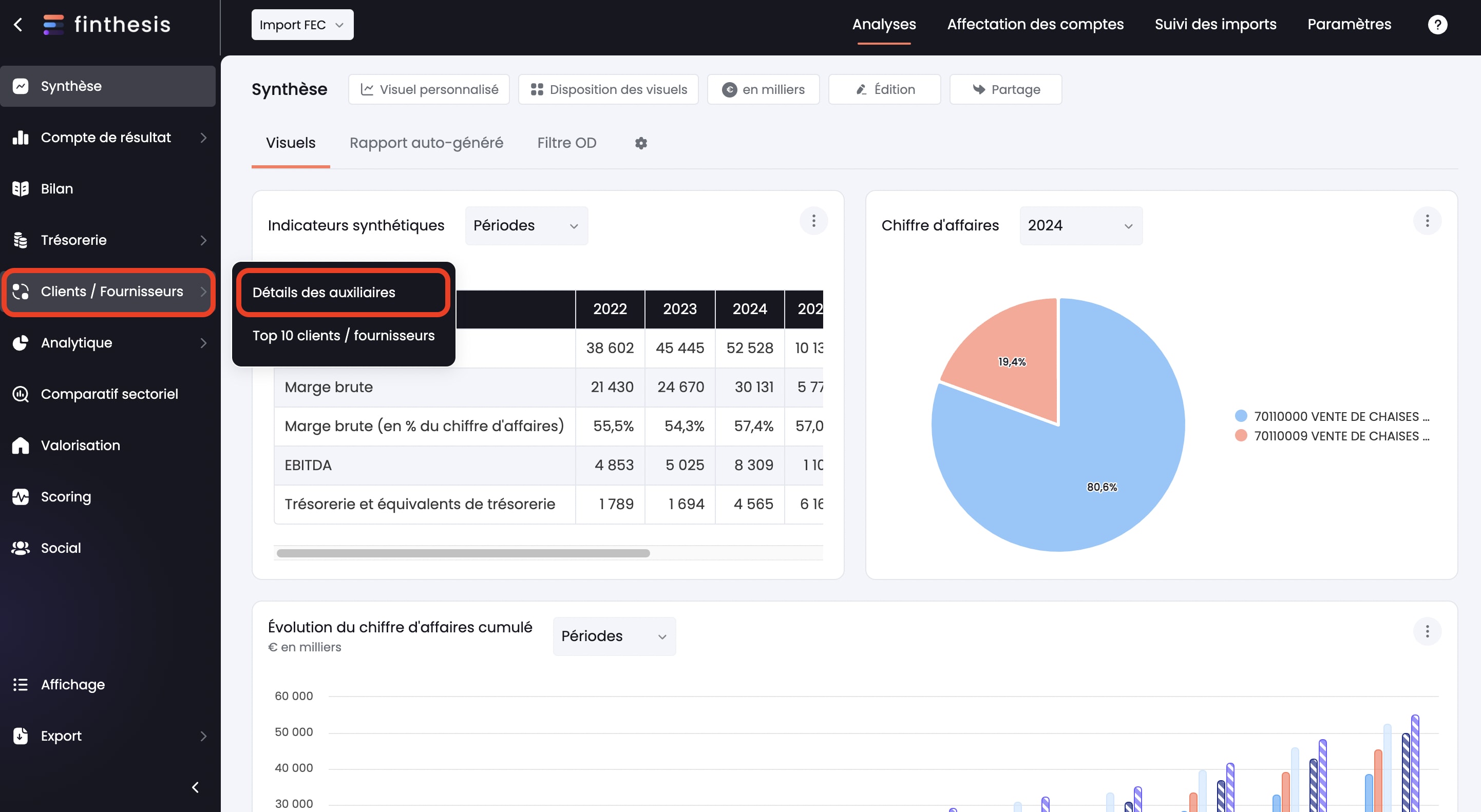
Task: Expand Clients / Fournisseurs submenu chevron
Action: 203,292
